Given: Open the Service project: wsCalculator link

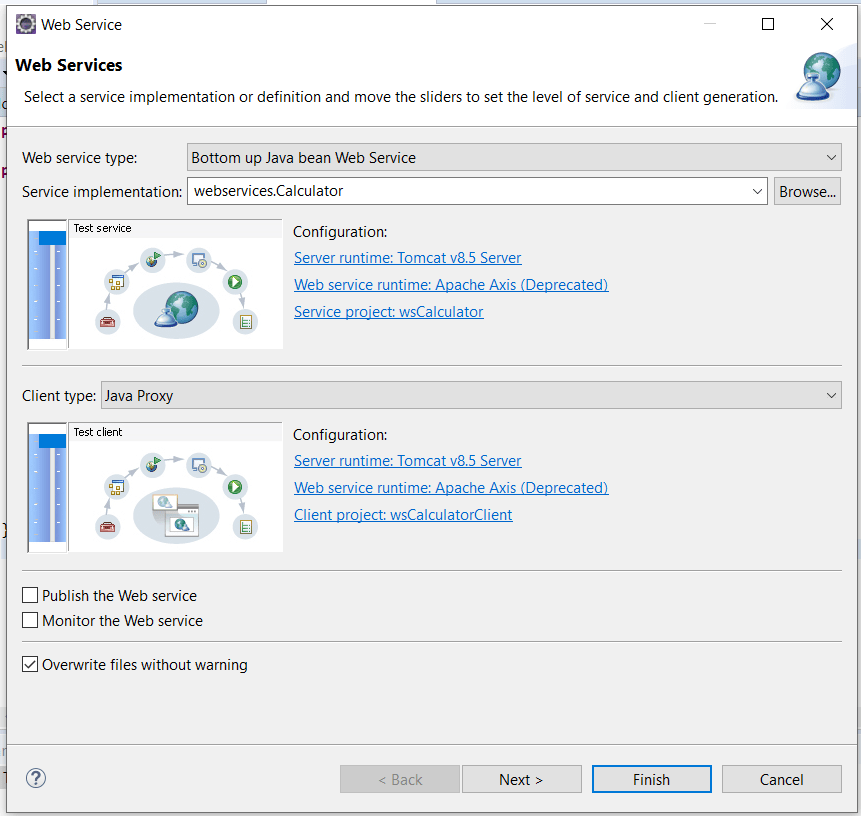Looking at the screenshot, I should (x=388, y=312).
